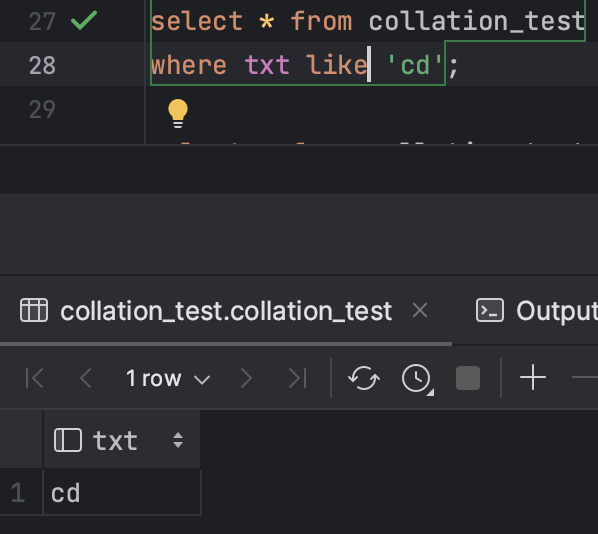Click the collation_test table name in query

pos(477,21)
